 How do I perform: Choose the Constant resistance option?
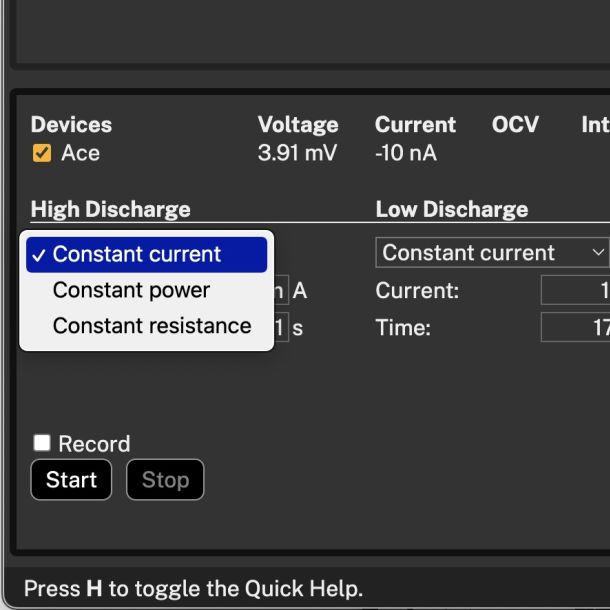[x=151, y=325]
